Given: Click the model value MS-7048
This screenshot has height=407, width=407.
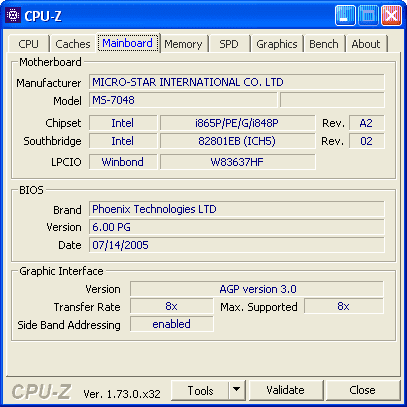Looking at the screenshot, I should 183,100.
